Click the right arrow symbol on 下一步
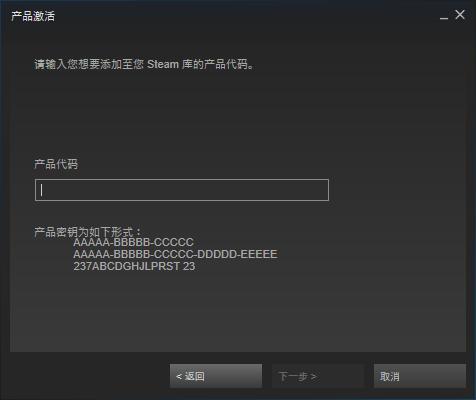 (x=313, y=377)
